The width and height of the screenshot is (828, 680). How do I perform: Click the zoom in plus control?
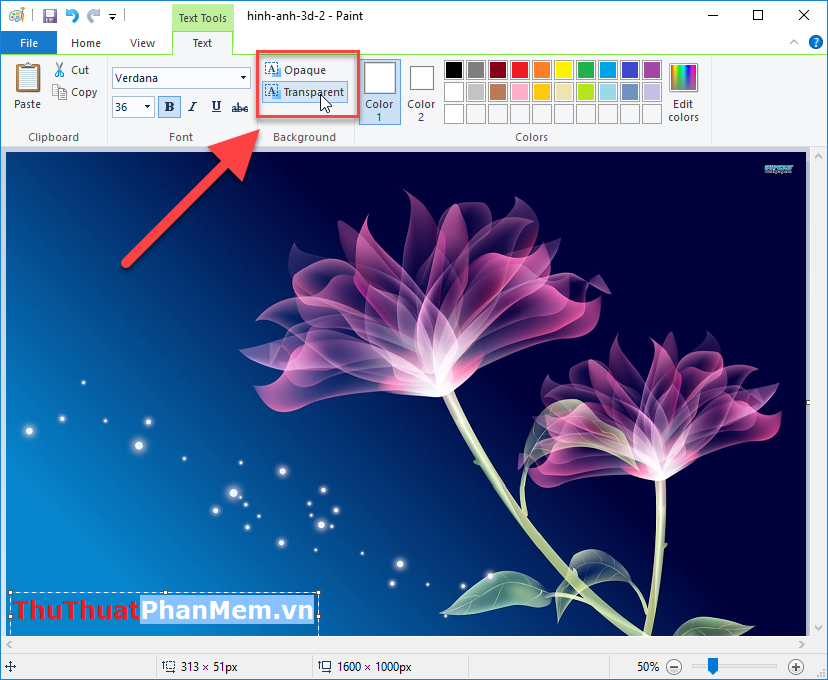(795, 666)
